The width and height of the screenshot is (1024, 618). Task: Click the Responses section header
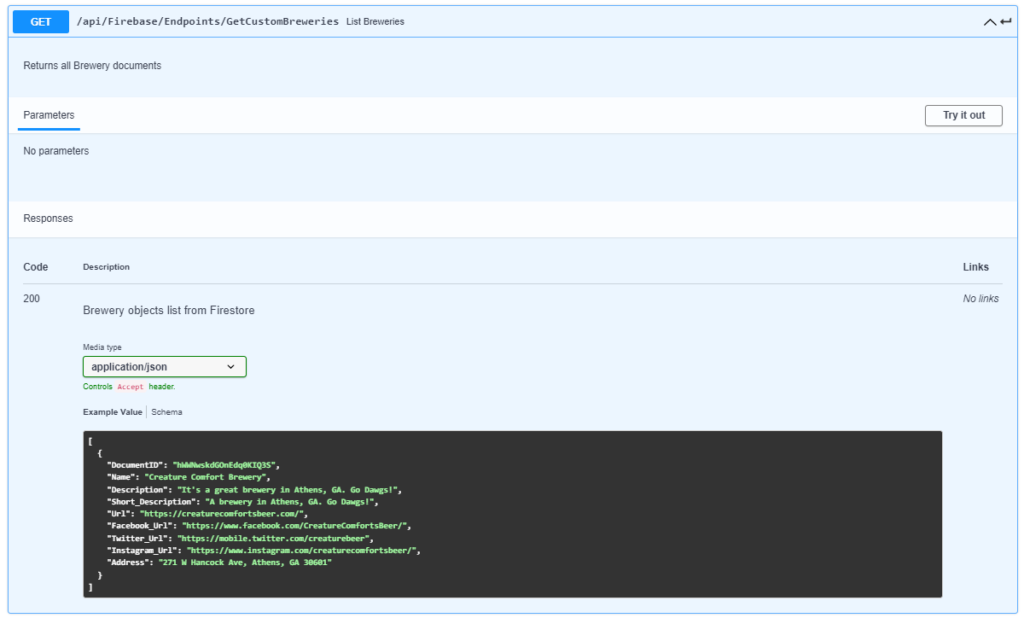48,218
